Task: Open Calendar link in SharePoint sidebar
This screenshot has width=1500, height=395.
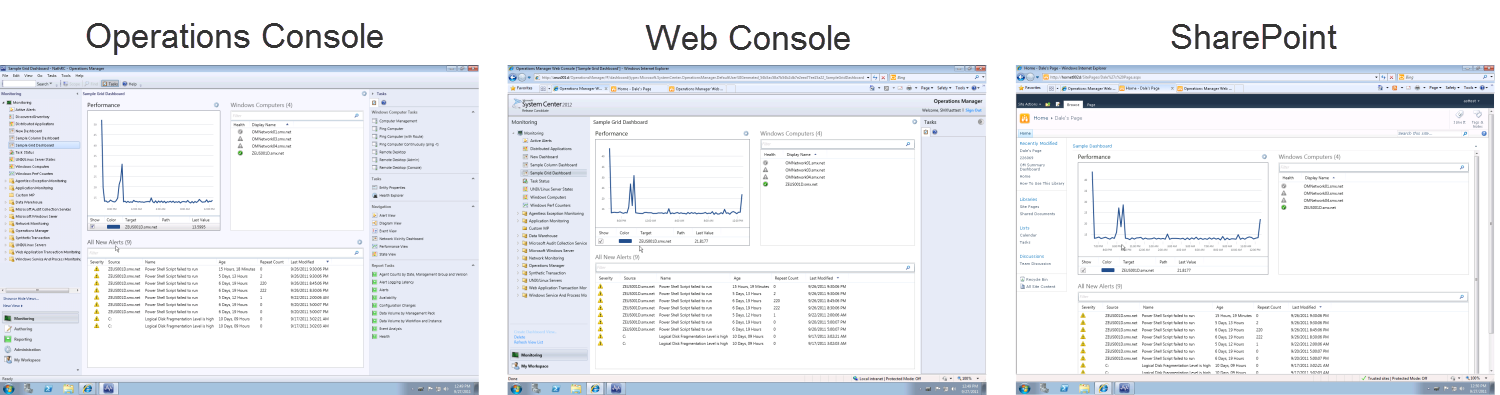Action: coord(1027,235)
